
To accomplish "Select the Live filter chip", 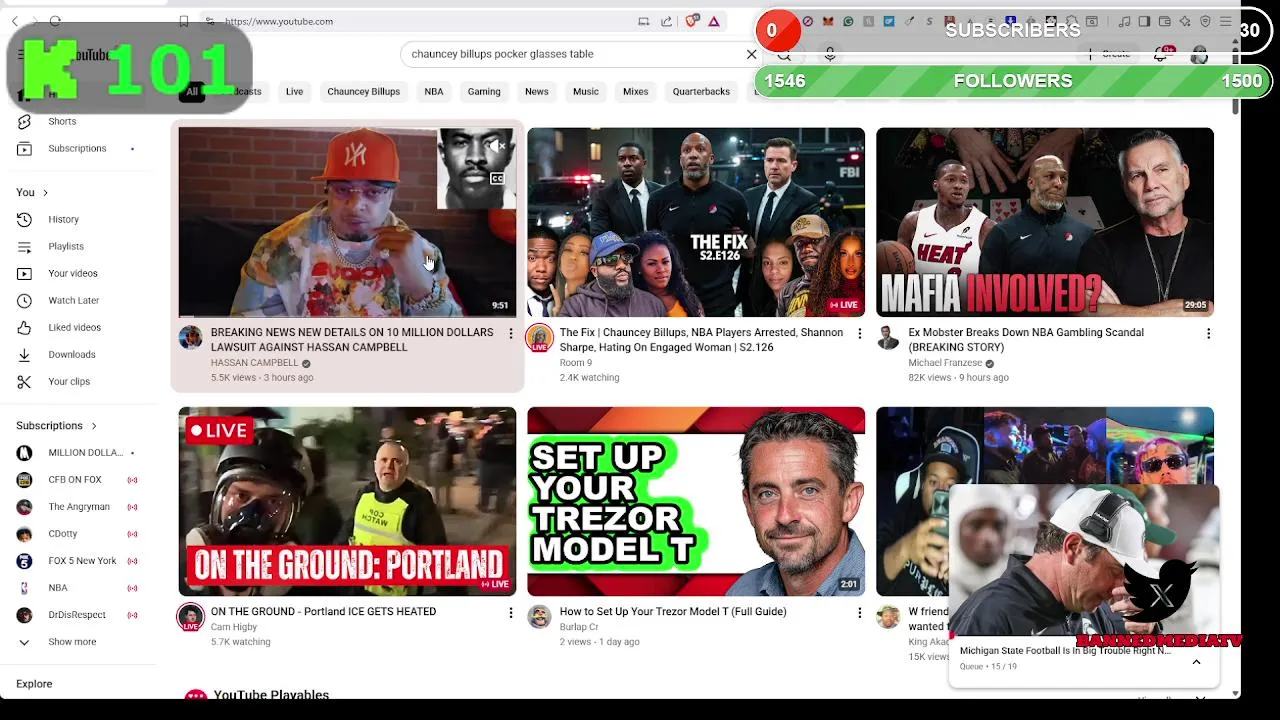I will click(x=294, y=92).
